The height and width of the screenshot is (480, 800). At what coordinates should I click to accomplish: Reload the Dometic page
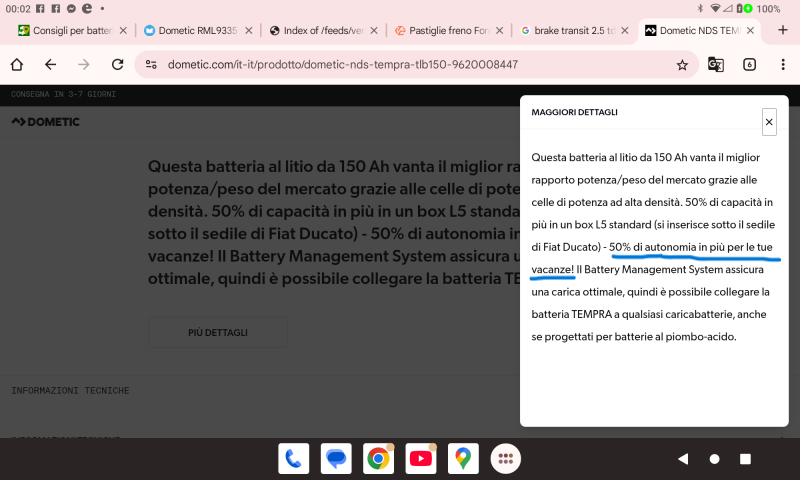(x=117, y=65)
